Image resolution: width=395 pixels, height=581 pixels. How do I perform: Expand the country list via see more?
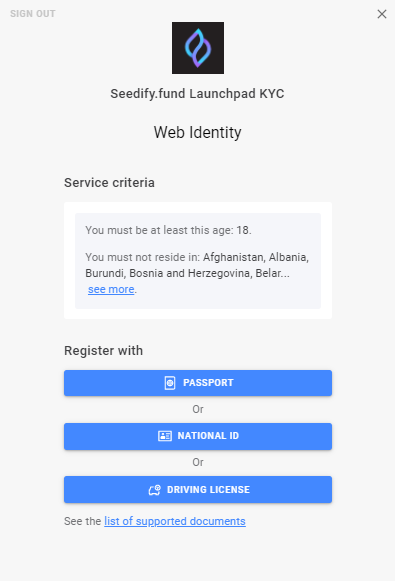pos(111,289)
